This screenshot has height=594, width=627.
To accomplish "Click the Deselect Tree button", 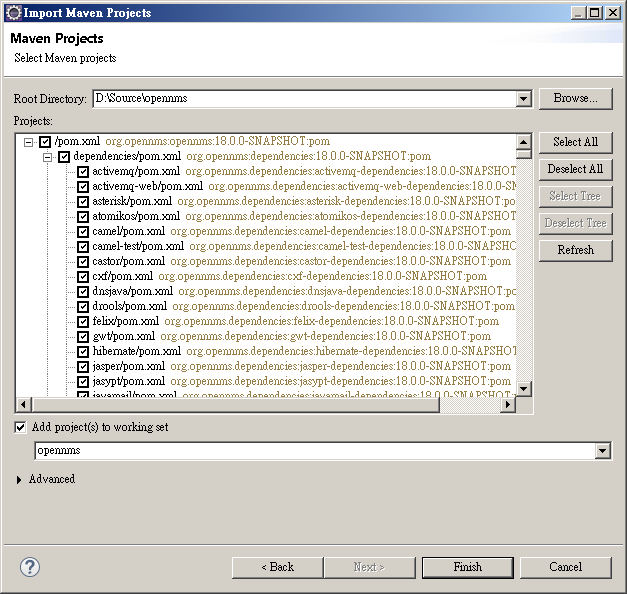I will point(575,223).
